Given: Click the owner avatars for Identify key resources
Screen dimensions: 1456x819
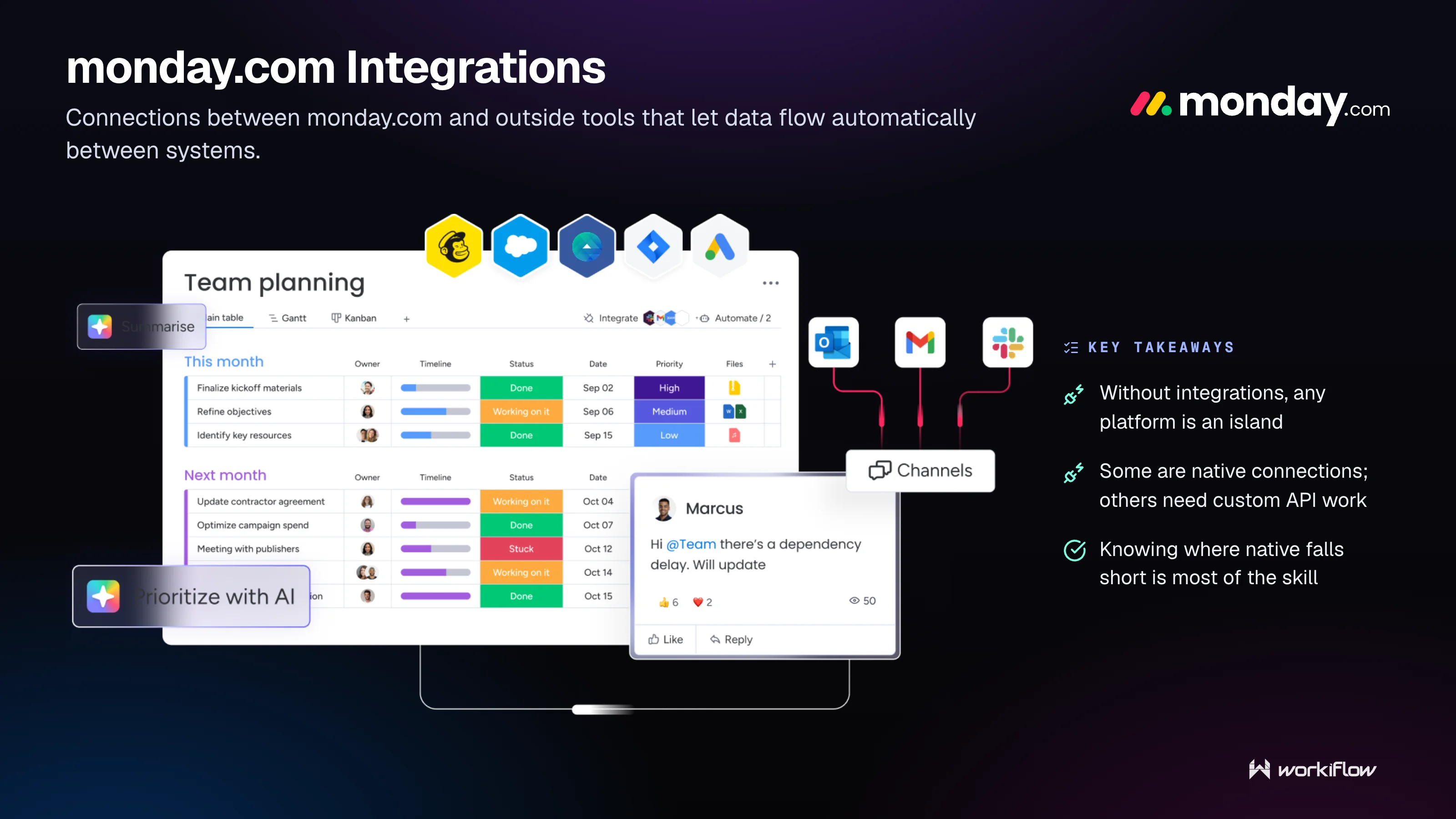Looking at the screenshot, I should click(x=368, y=435).
